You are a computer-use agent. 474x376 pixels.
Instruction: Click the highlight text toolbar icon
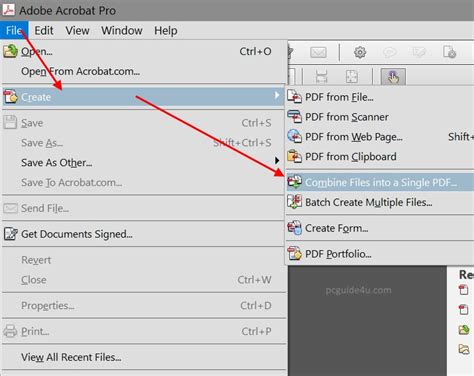(x=419, y=52)
